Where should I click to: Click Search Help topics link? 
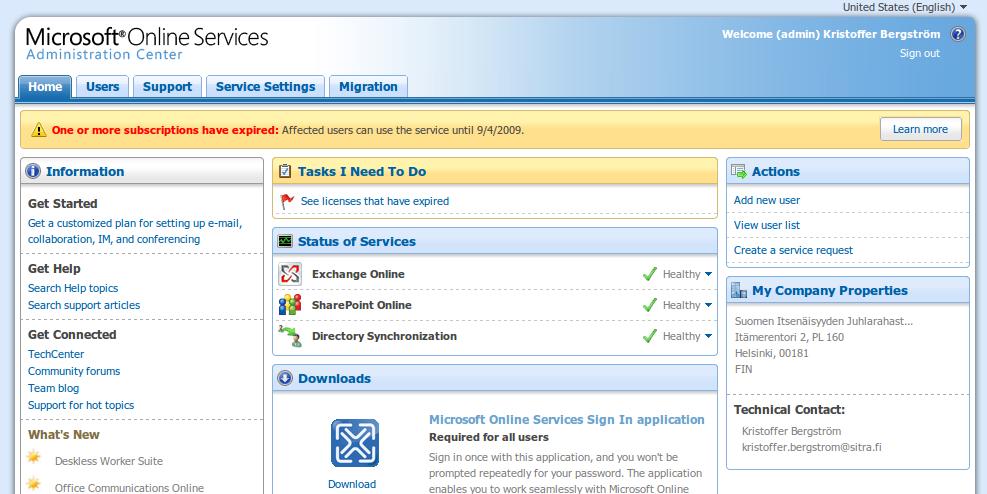73,288
